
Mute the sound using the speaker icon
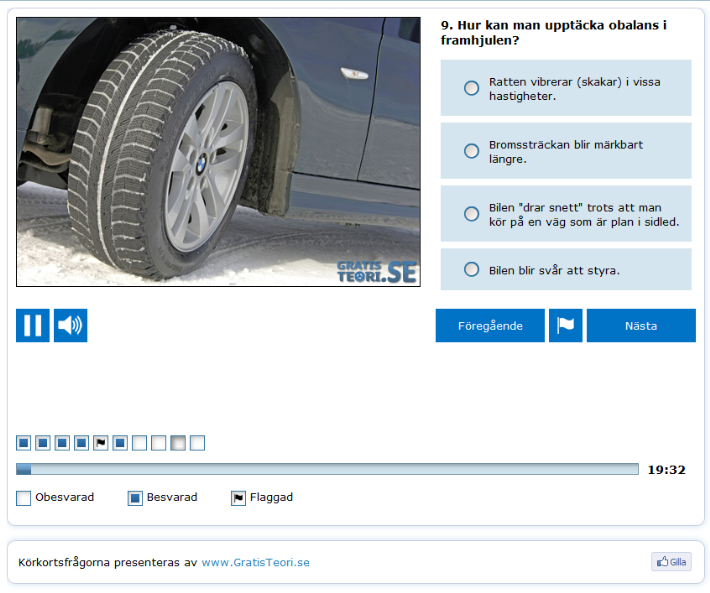click(70, 325)
